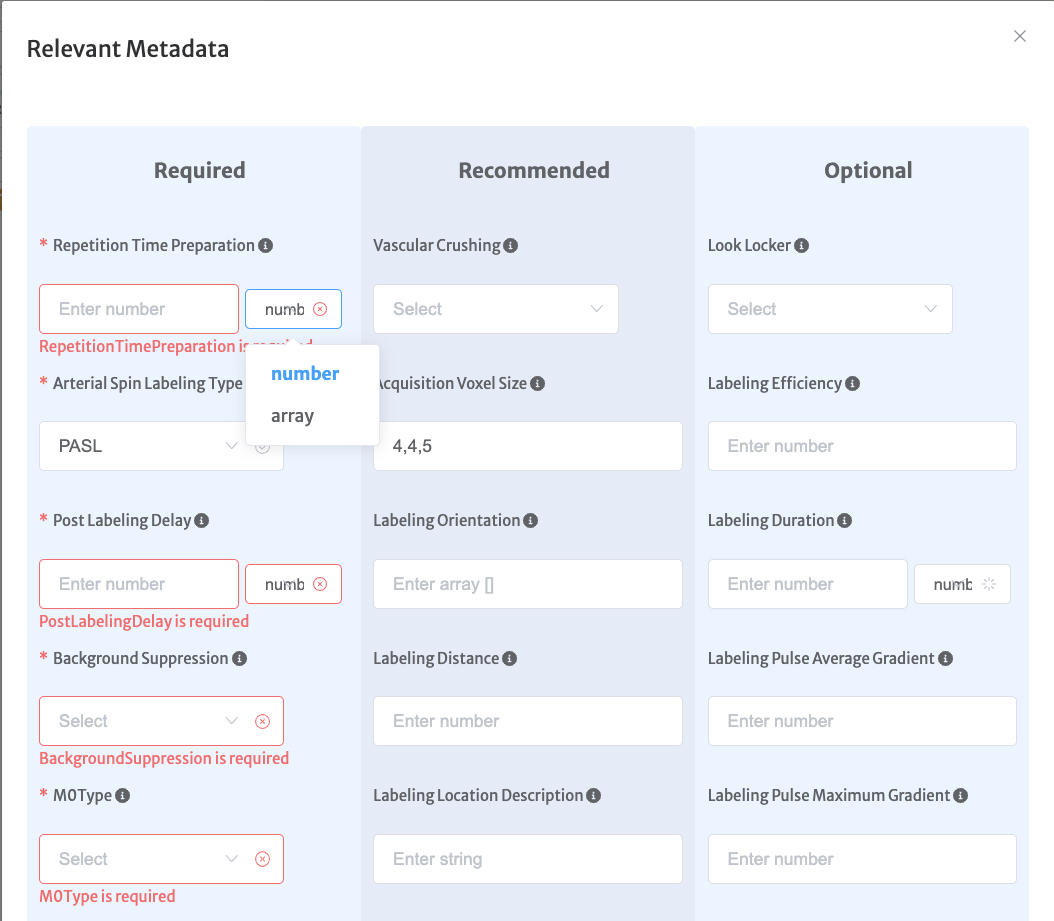Choose 'array' from the type dropdown list

(313, 416)
